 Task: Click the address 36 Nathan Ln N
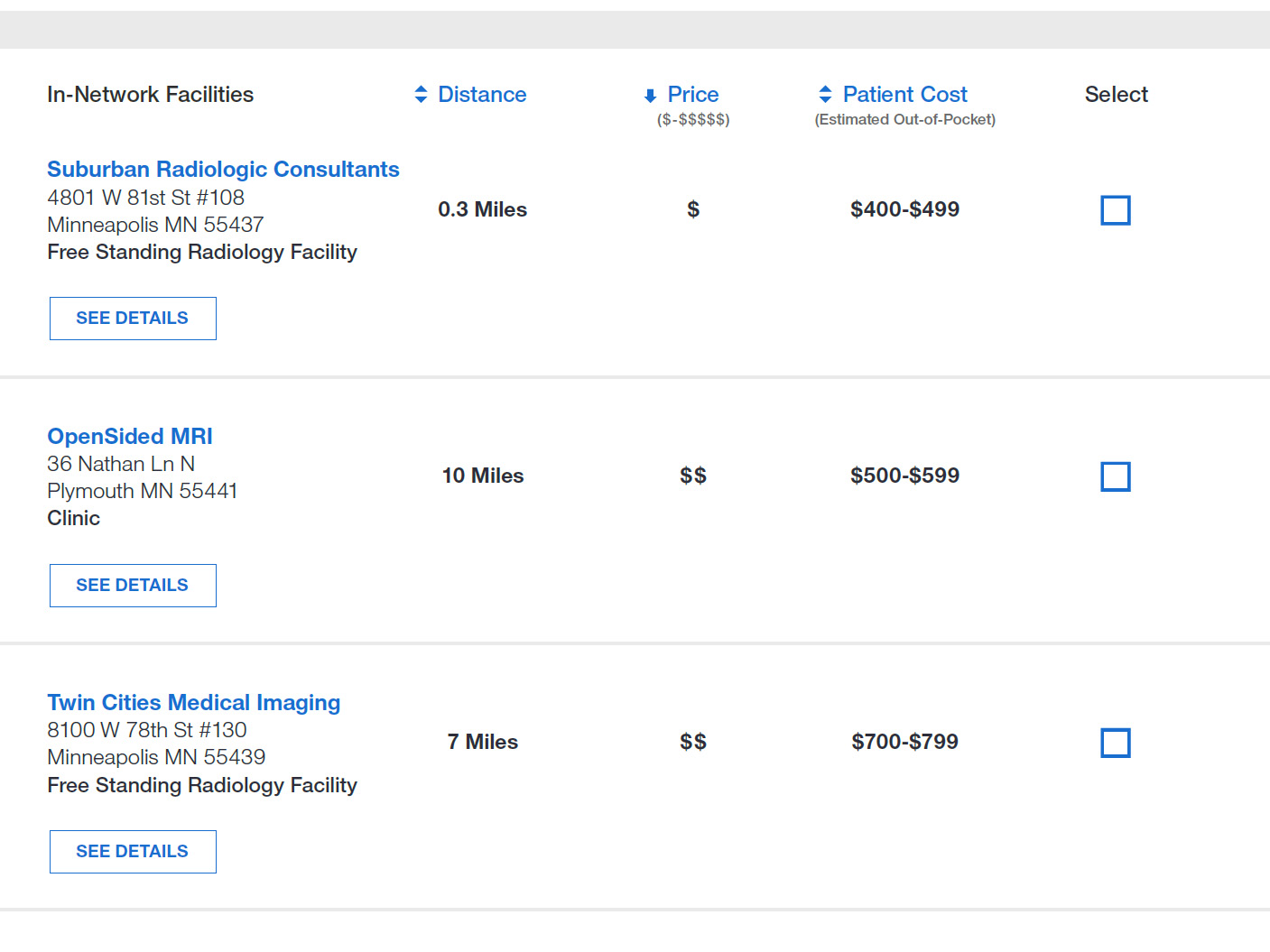[121, 464]
